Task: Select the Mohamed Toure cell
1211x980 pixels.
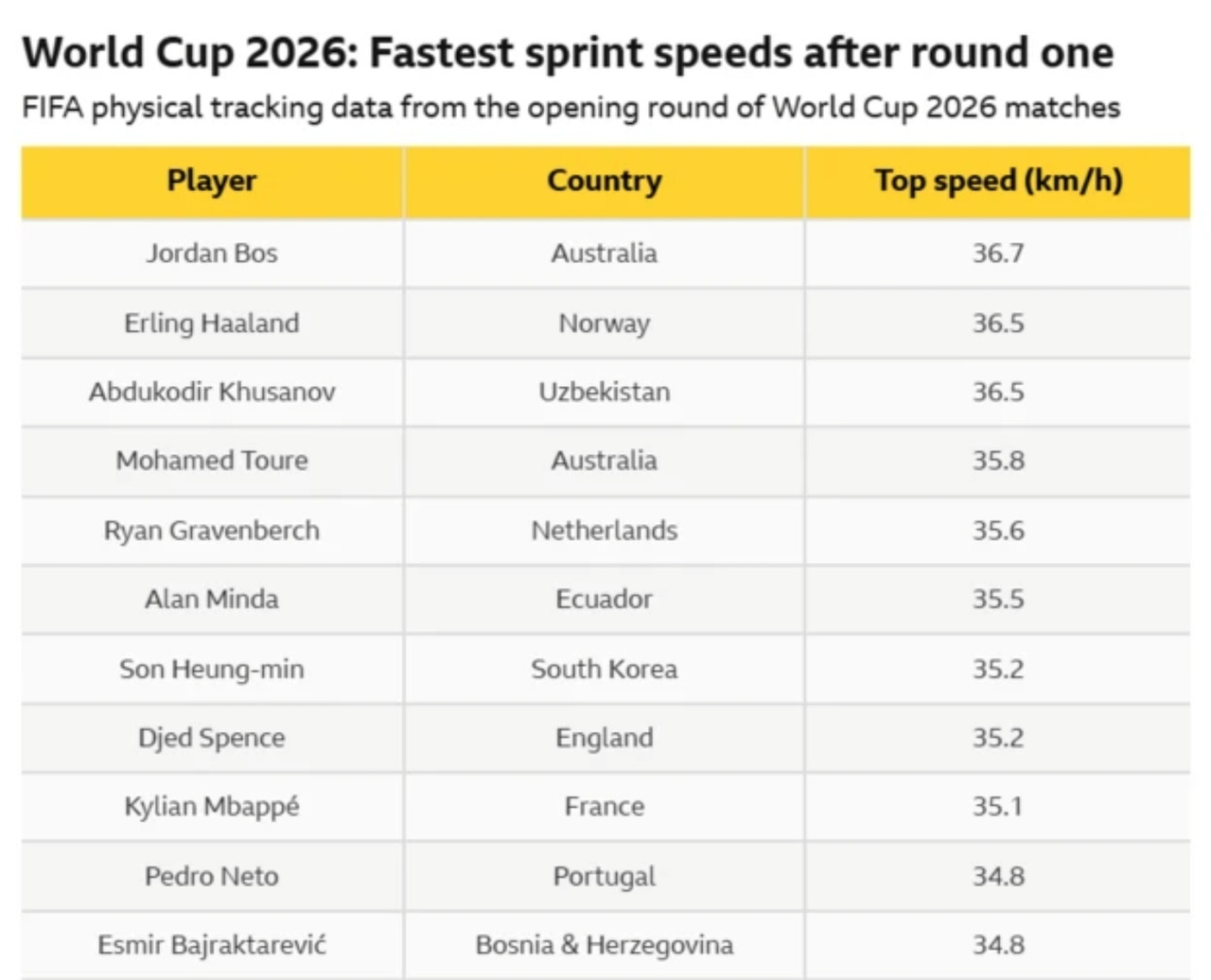Action: (212, 461)
